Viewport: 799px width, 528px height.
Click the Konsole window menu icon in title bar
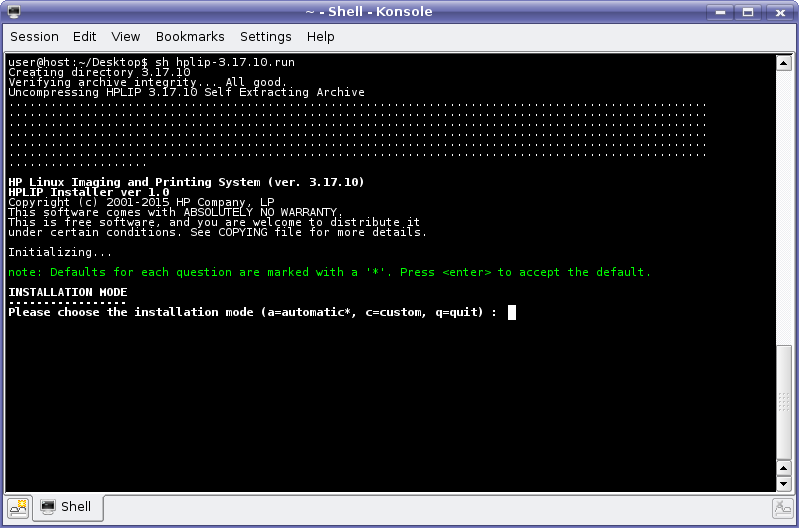point(14,11)
